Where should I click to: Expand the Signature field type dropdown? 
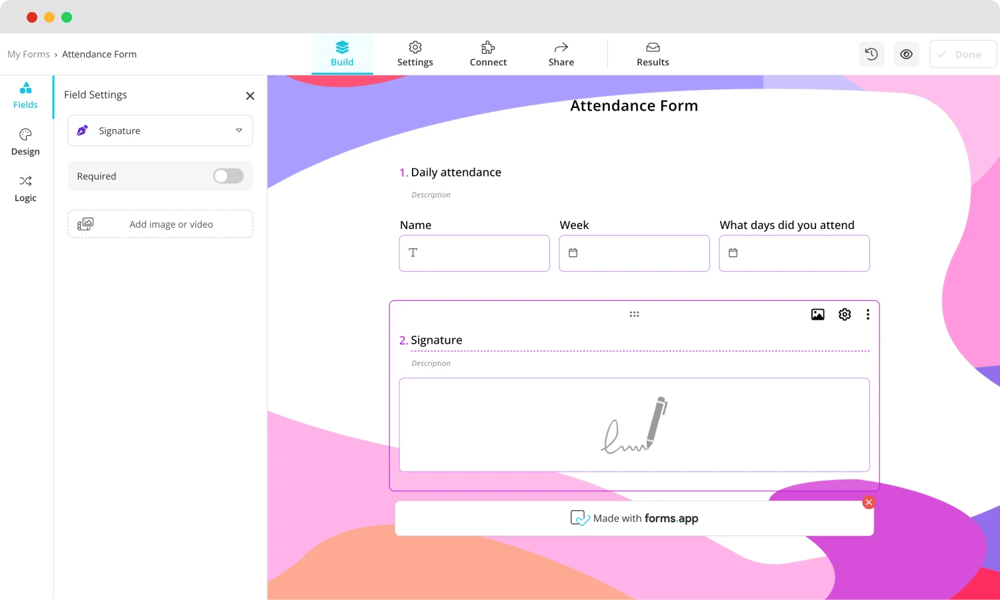point(160,131)
